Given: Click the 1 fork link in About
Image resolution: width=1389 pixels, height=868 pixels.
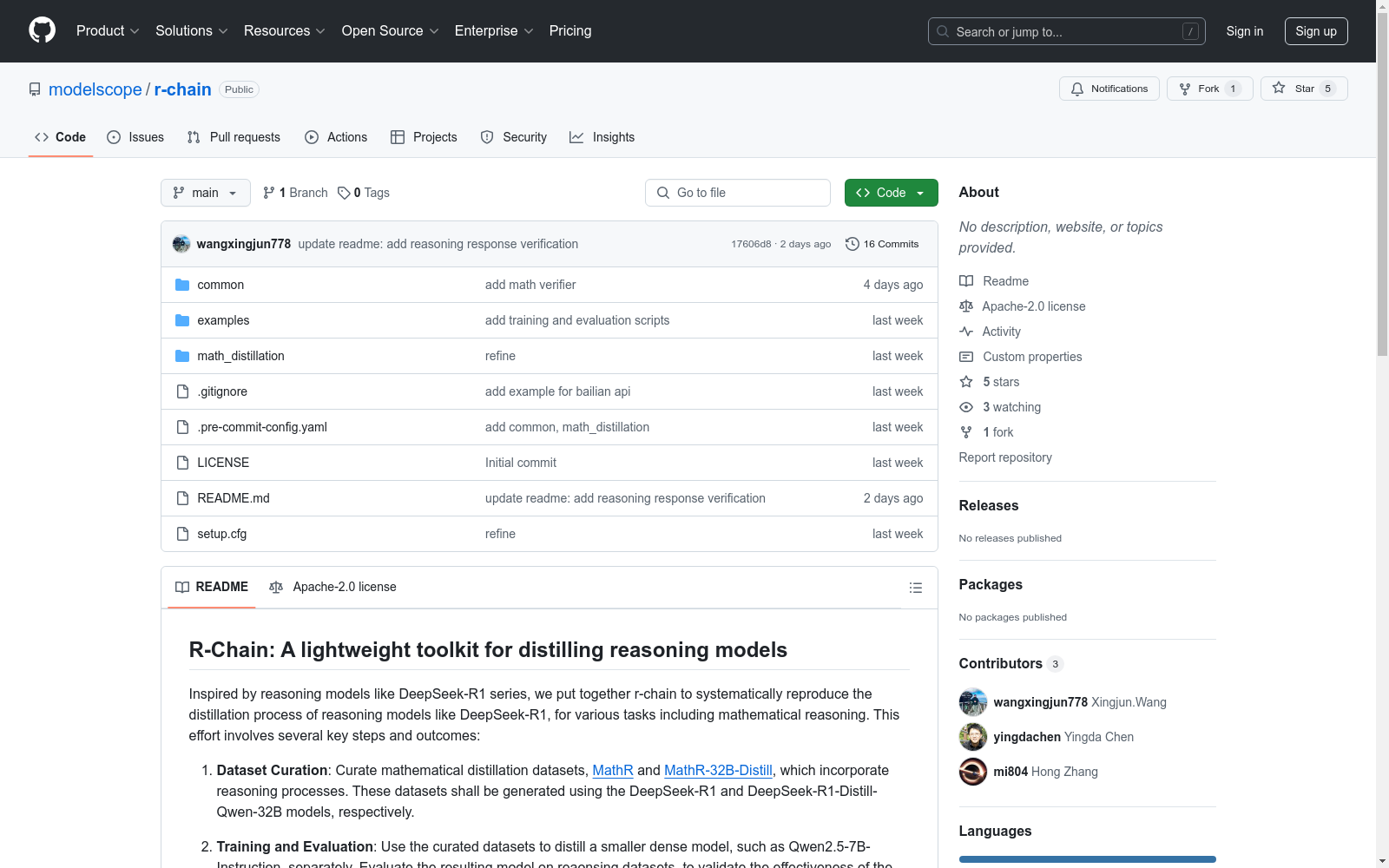Looking at the screenshot, I should 998,432.
